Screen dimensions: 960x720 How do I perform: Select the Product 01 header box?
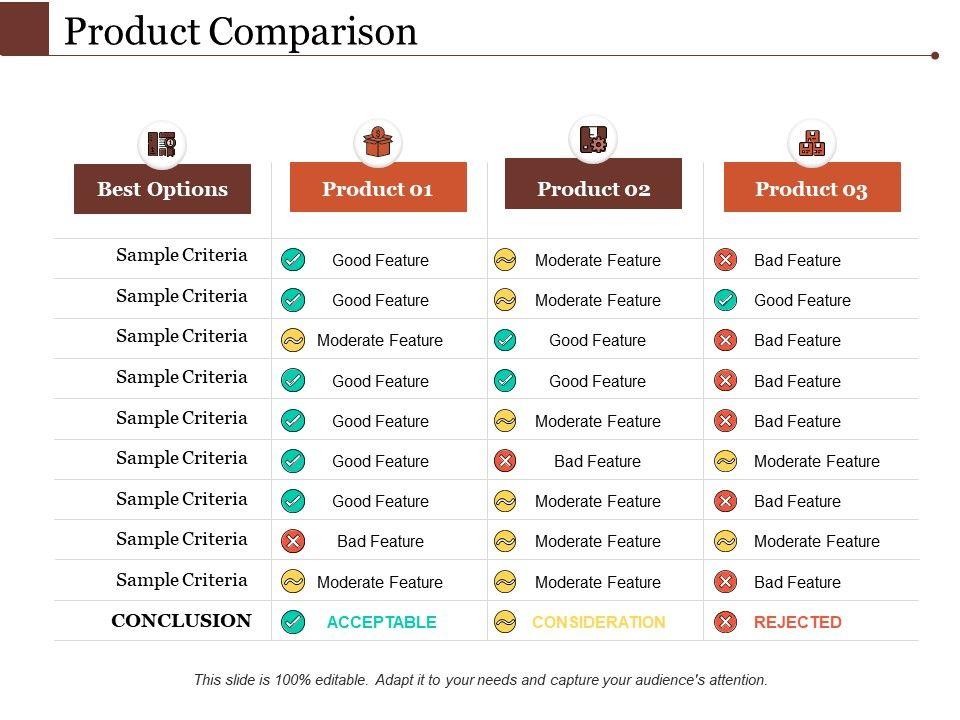pos(378,189)
